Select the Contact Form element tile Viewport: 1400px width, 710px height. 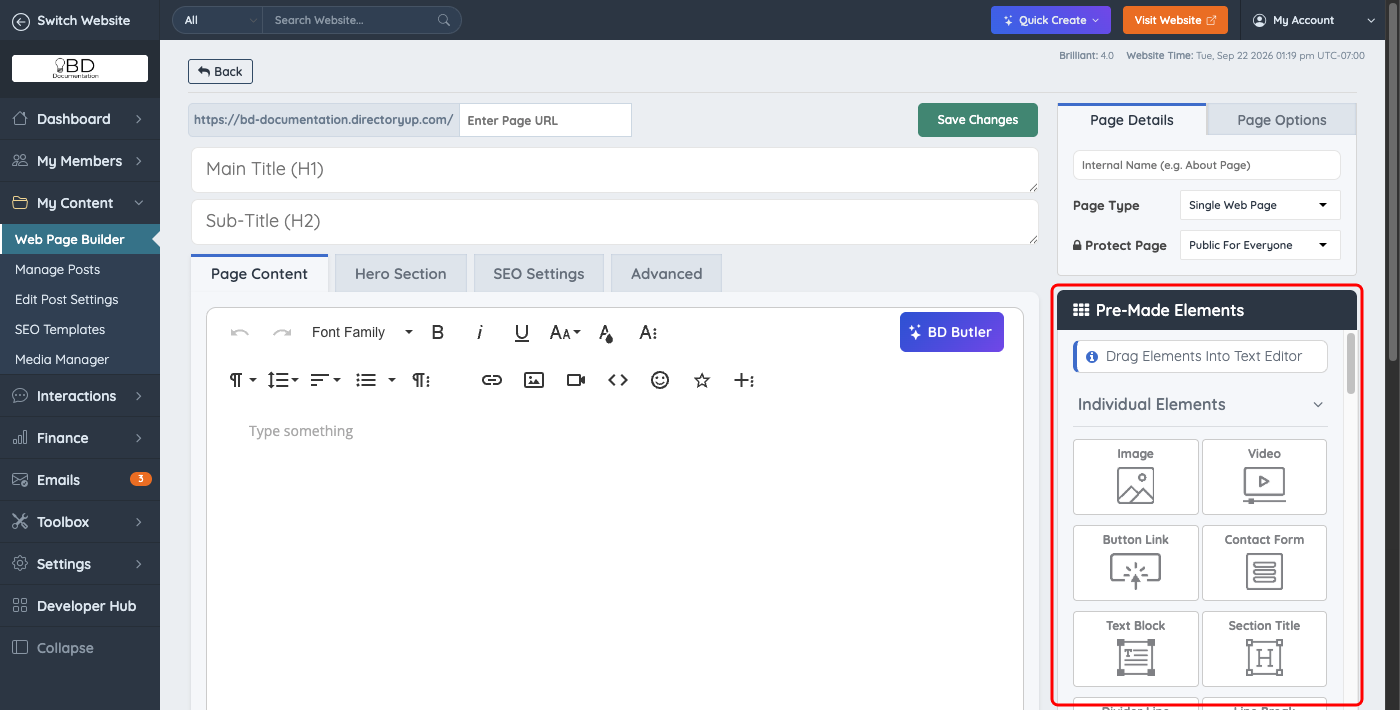(1264, 562)
